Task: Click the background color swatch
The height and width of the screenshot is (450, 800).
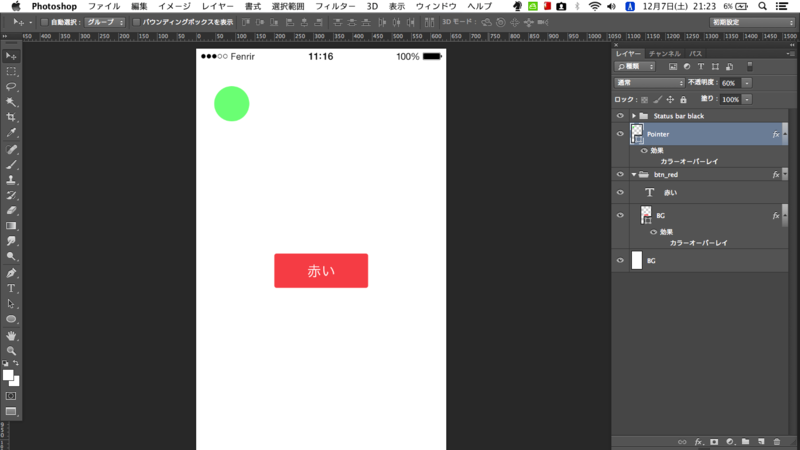Action: pyautogui.click(x=16, y=382)
